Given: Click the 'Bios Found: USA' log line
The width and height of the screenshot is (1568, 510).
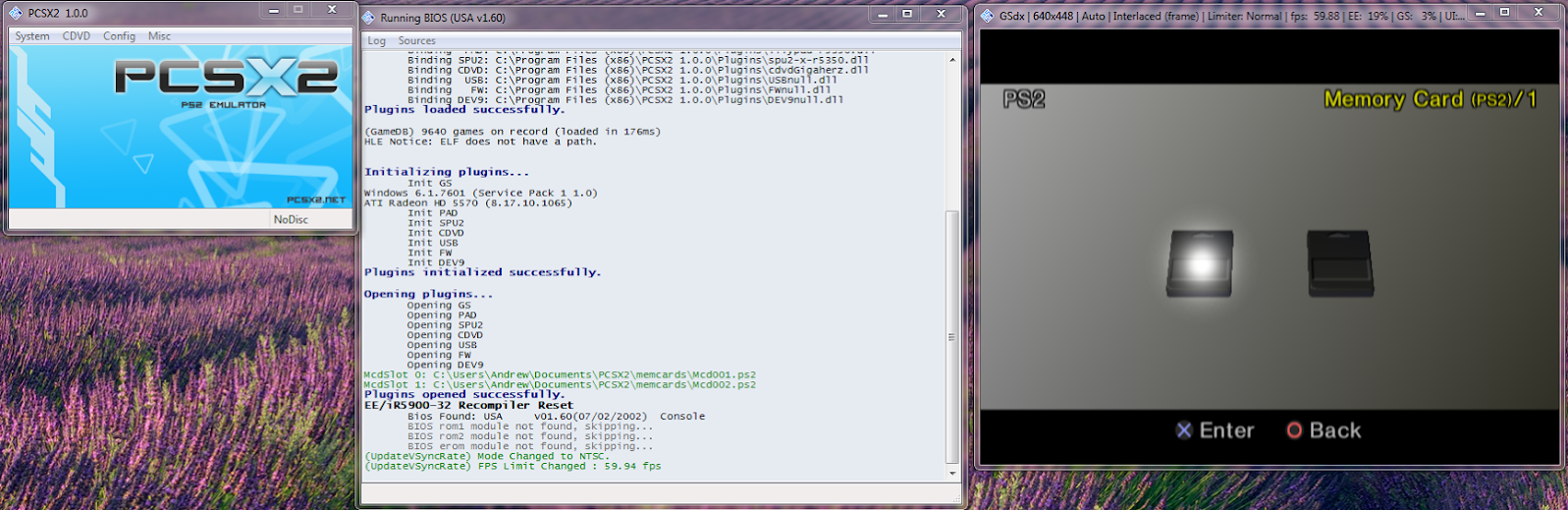Looking at the screenshot, I should click(556, 417).
